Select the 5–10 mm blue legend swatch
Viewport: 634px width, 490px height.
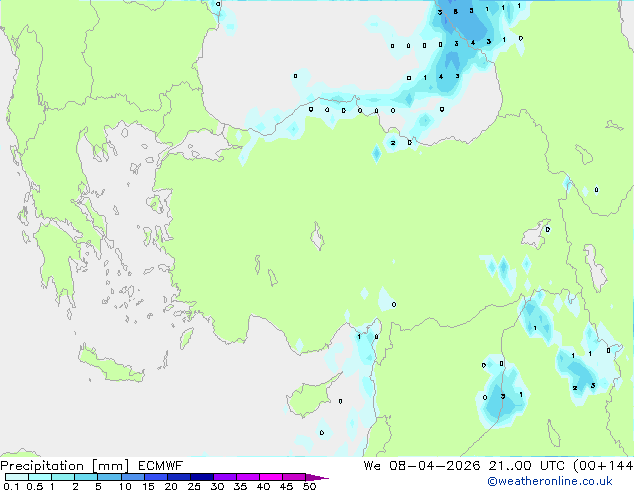coord(109,477)
